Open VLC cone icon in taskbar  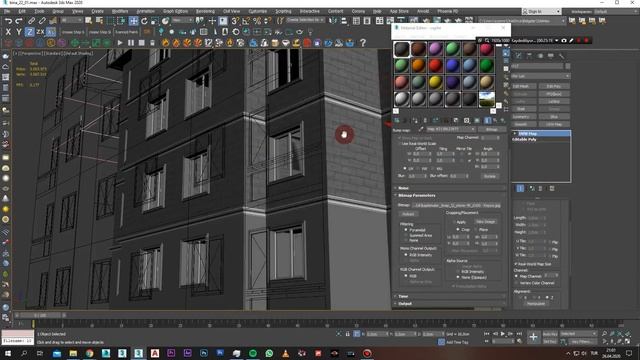click(x=285, y=353)
